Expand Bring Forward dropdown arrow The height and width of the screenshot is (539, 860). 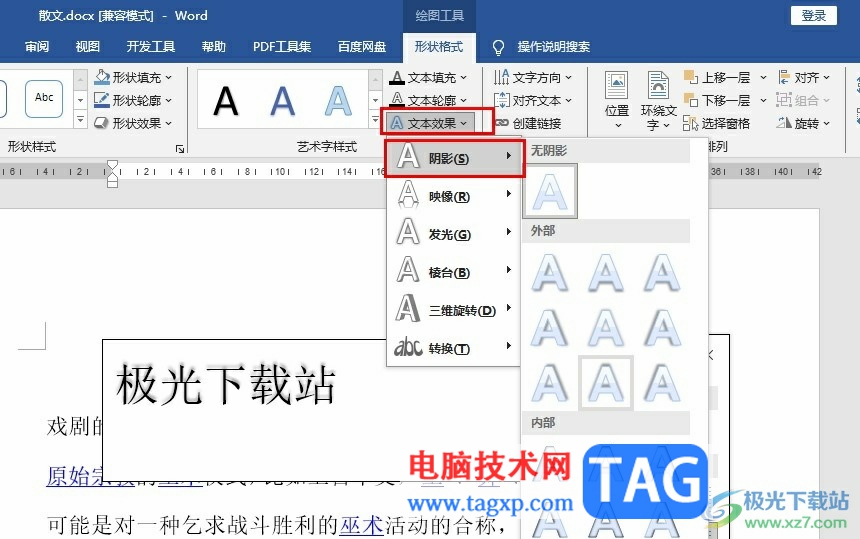click(763, 77)
